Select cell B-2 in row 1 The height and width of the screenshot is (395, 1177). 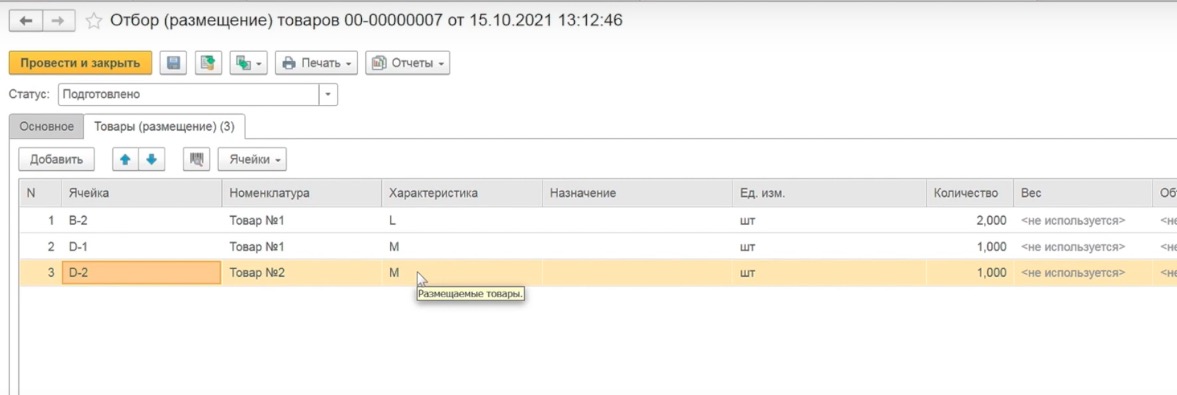[141, 221]
